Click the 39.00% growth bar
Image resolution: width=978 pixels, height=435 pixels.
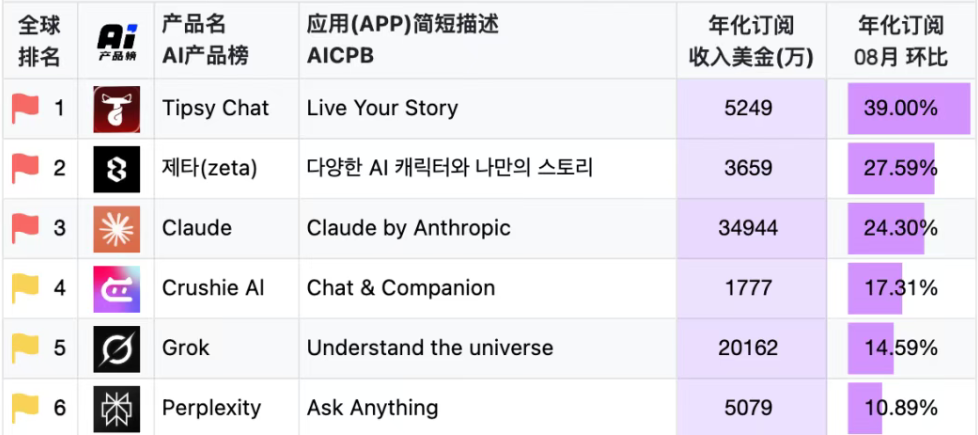tap(909, 109)
